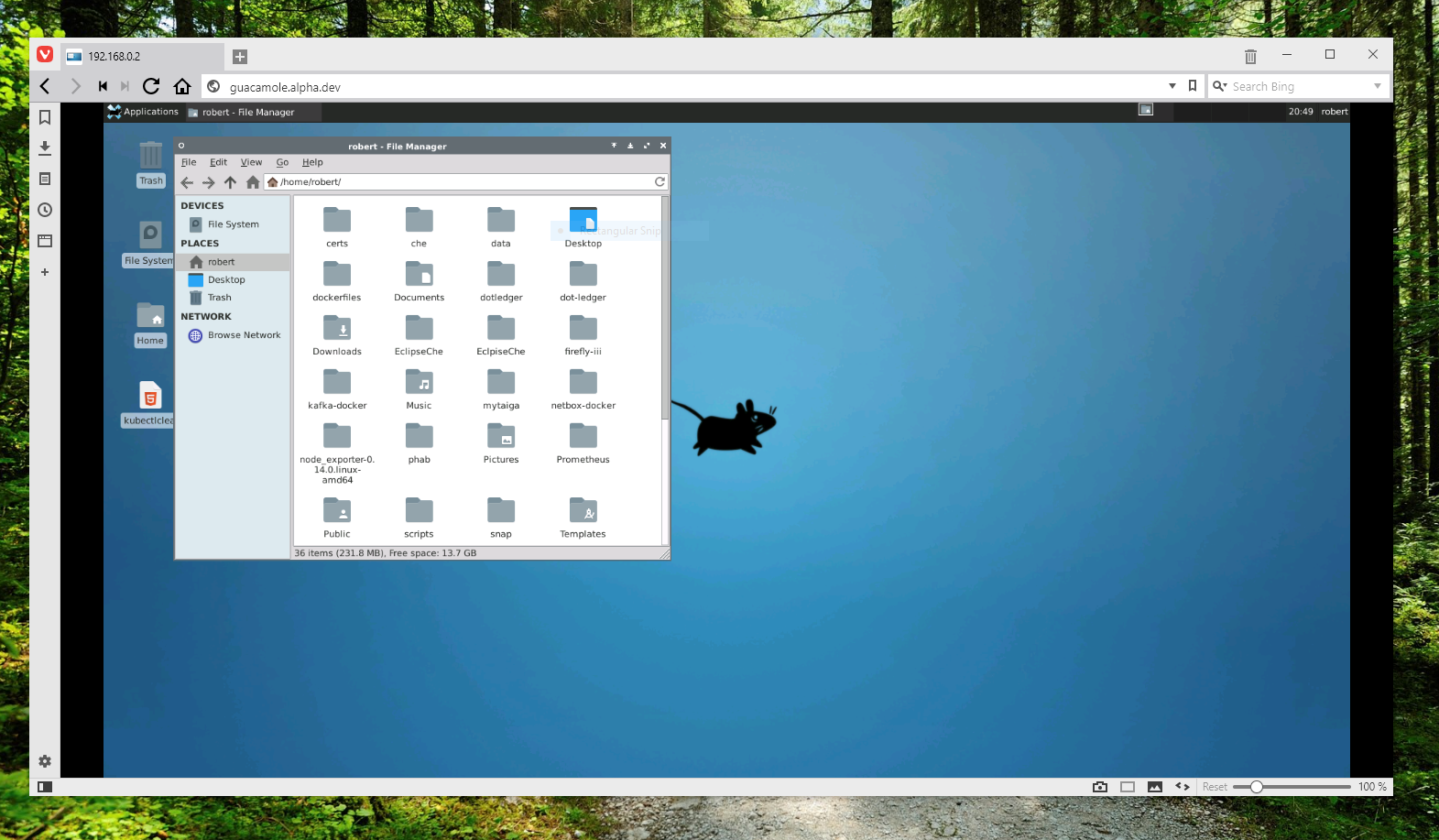Open the Vivaldi downloads panel
1439x840 pixels.
coord(44,147)
